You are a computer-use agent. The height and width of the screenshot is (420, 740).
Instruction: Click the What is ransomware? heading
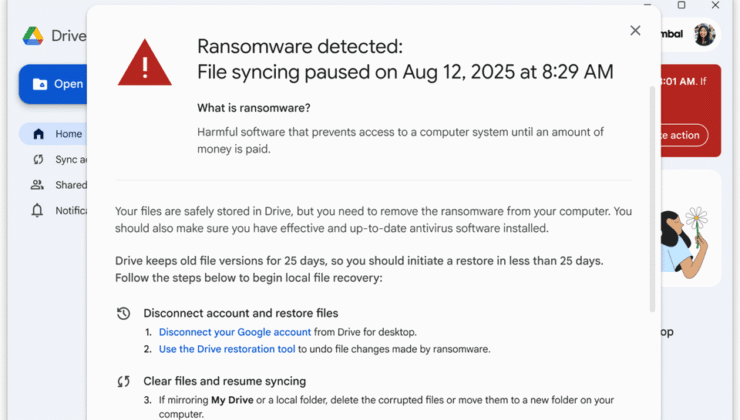click(254, 108)
